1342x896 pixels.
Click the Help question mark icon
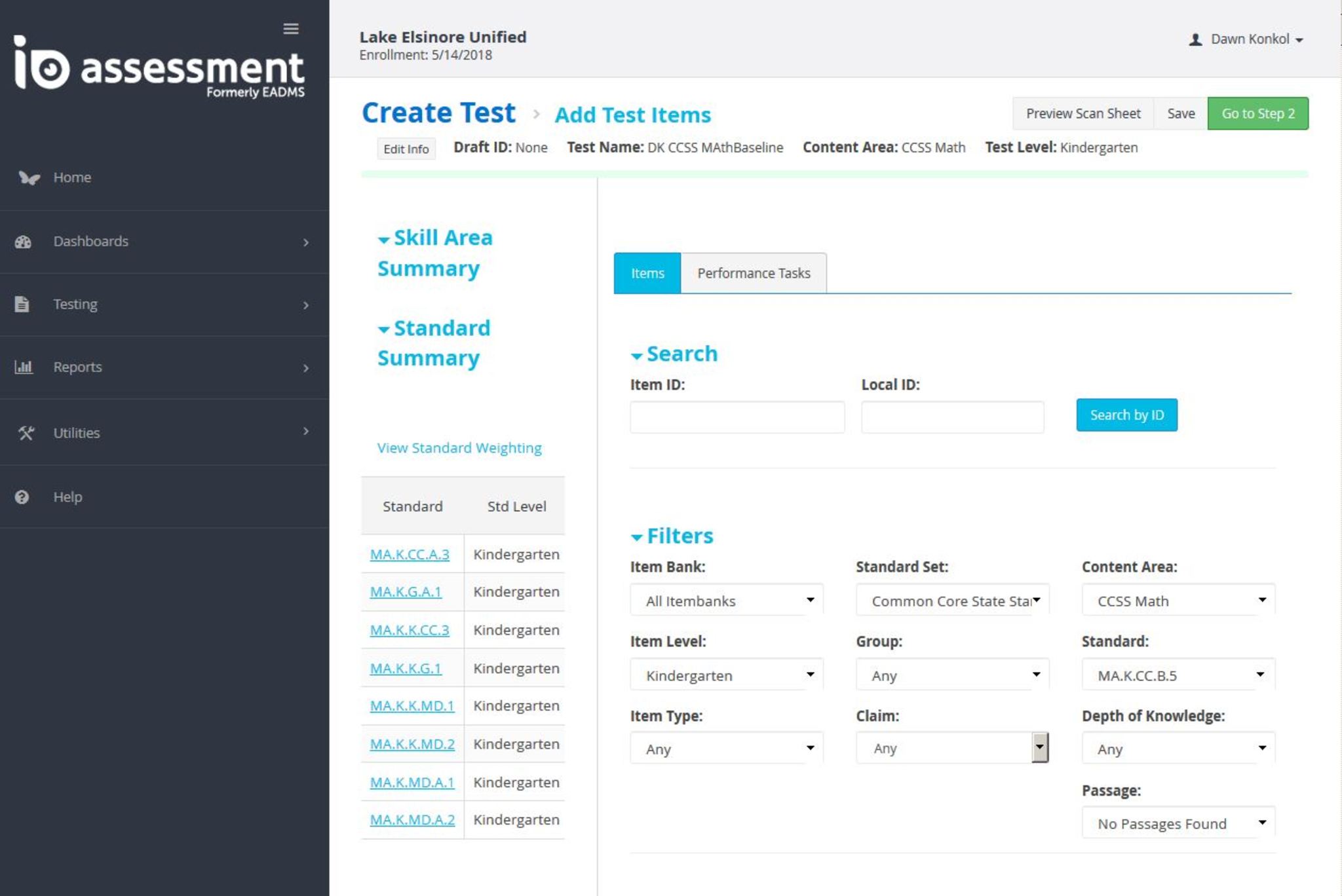pos(22,497)
